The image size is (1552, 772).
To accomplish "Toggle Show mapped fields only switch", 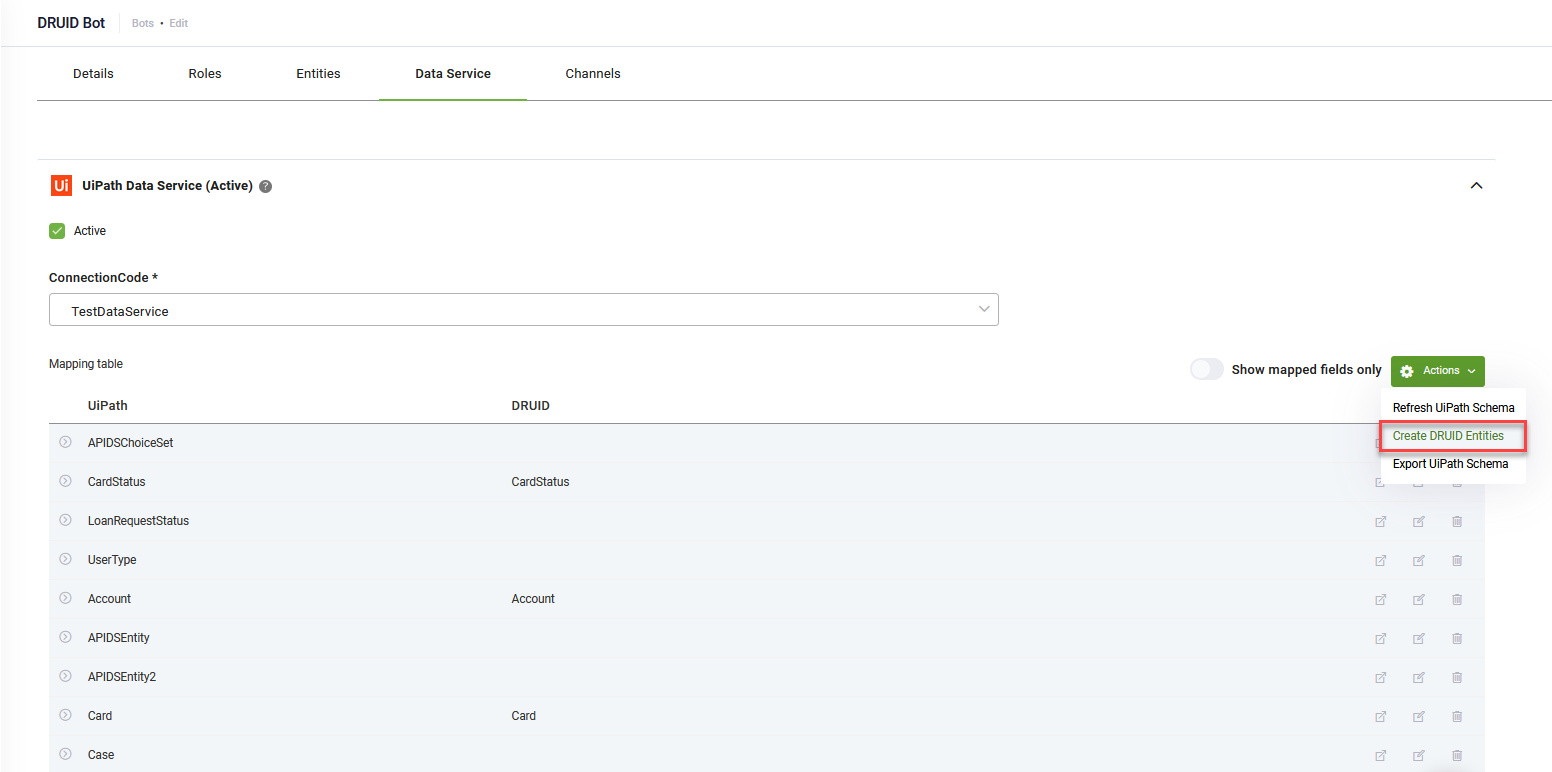I will tap(1207, 370).
